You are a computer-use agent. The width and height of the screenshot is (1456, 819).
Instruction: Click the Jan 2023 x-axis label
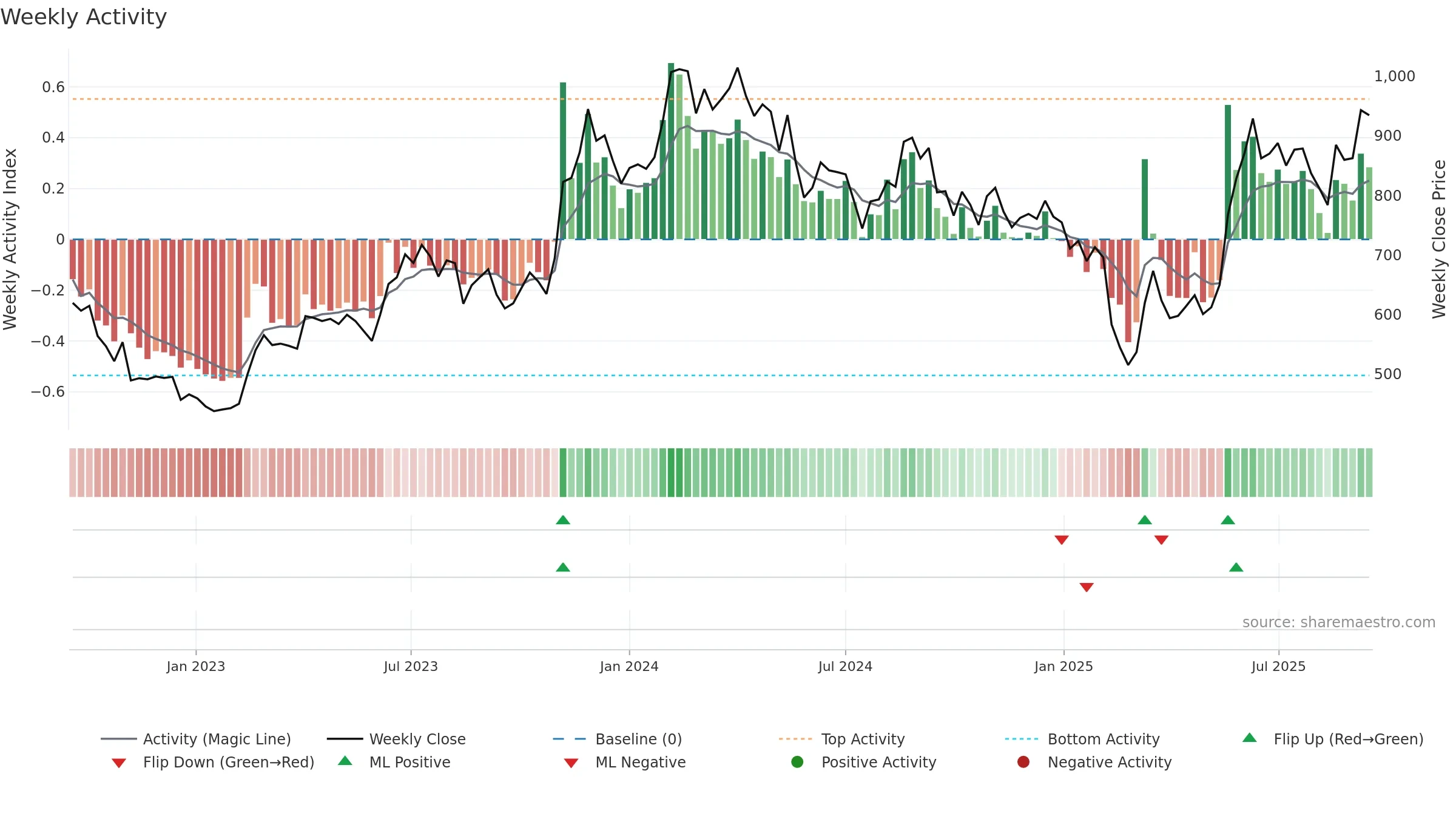(x=196, y=666)
